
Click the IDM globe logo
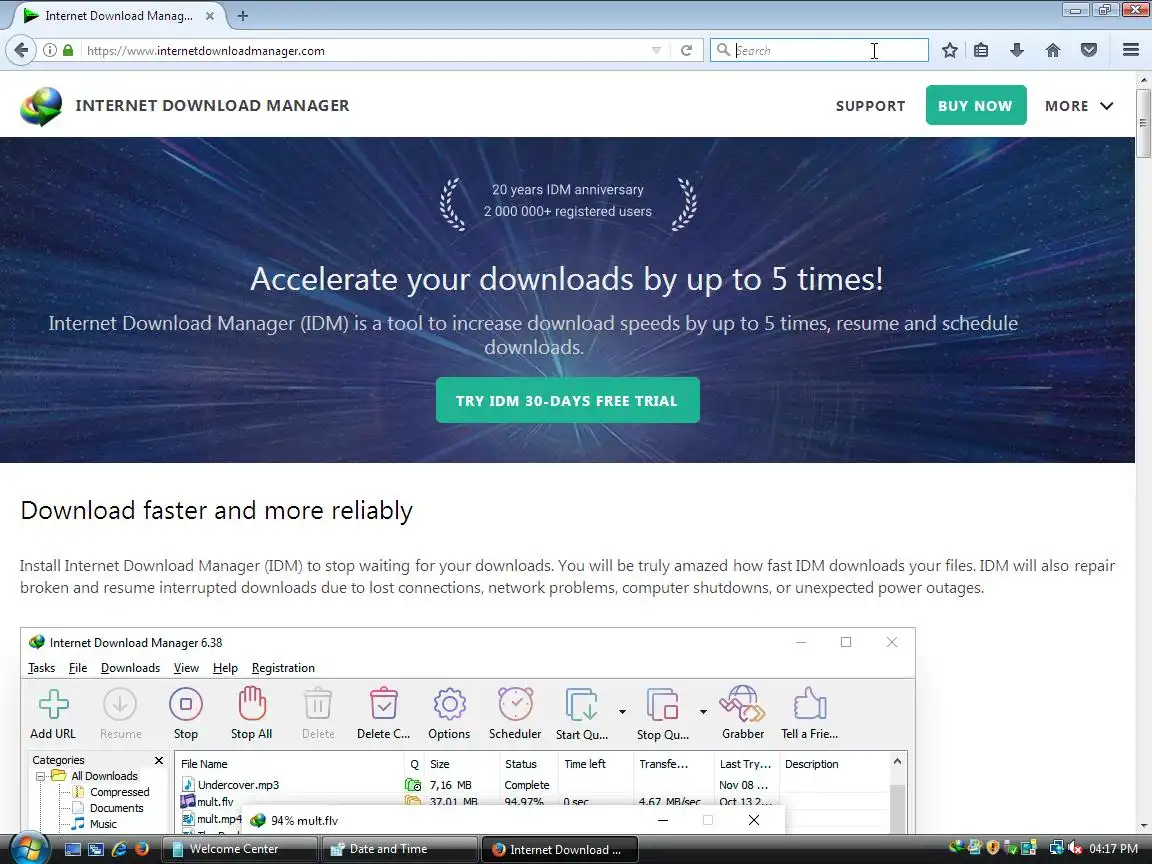click(x=41, y=106)
